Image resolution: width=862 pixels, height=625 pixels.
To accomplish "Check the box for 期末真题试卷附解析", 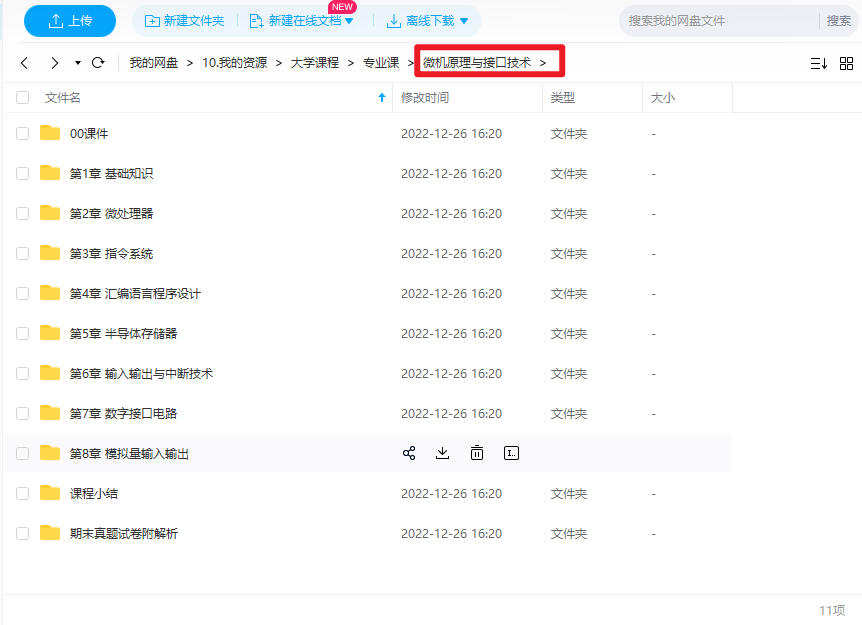I will 23,534.
